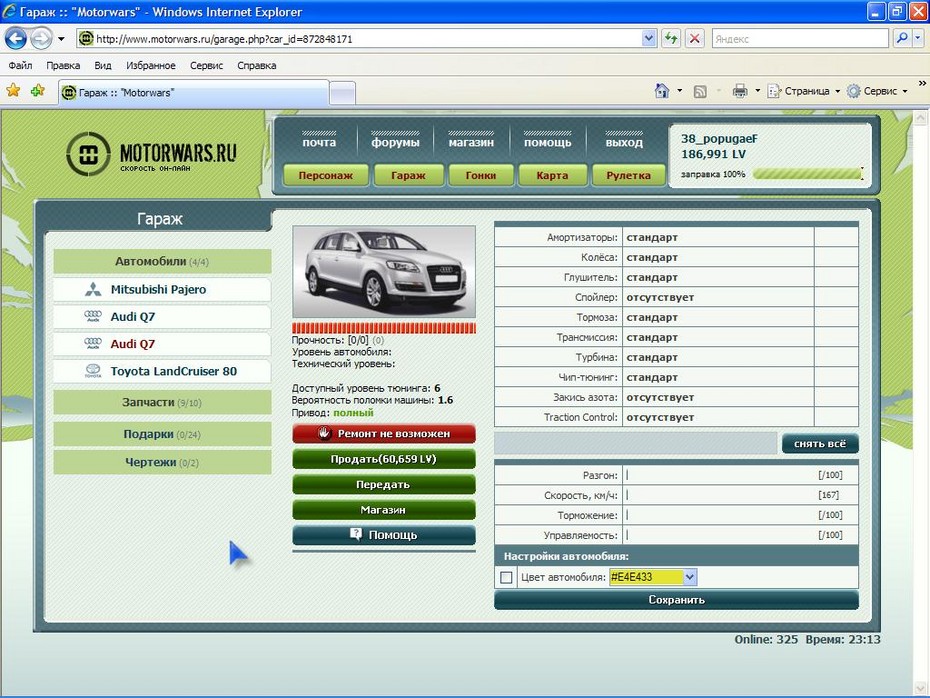
Task: Open the Home button dropdown arrow
Action: click(x=680, y=91)
